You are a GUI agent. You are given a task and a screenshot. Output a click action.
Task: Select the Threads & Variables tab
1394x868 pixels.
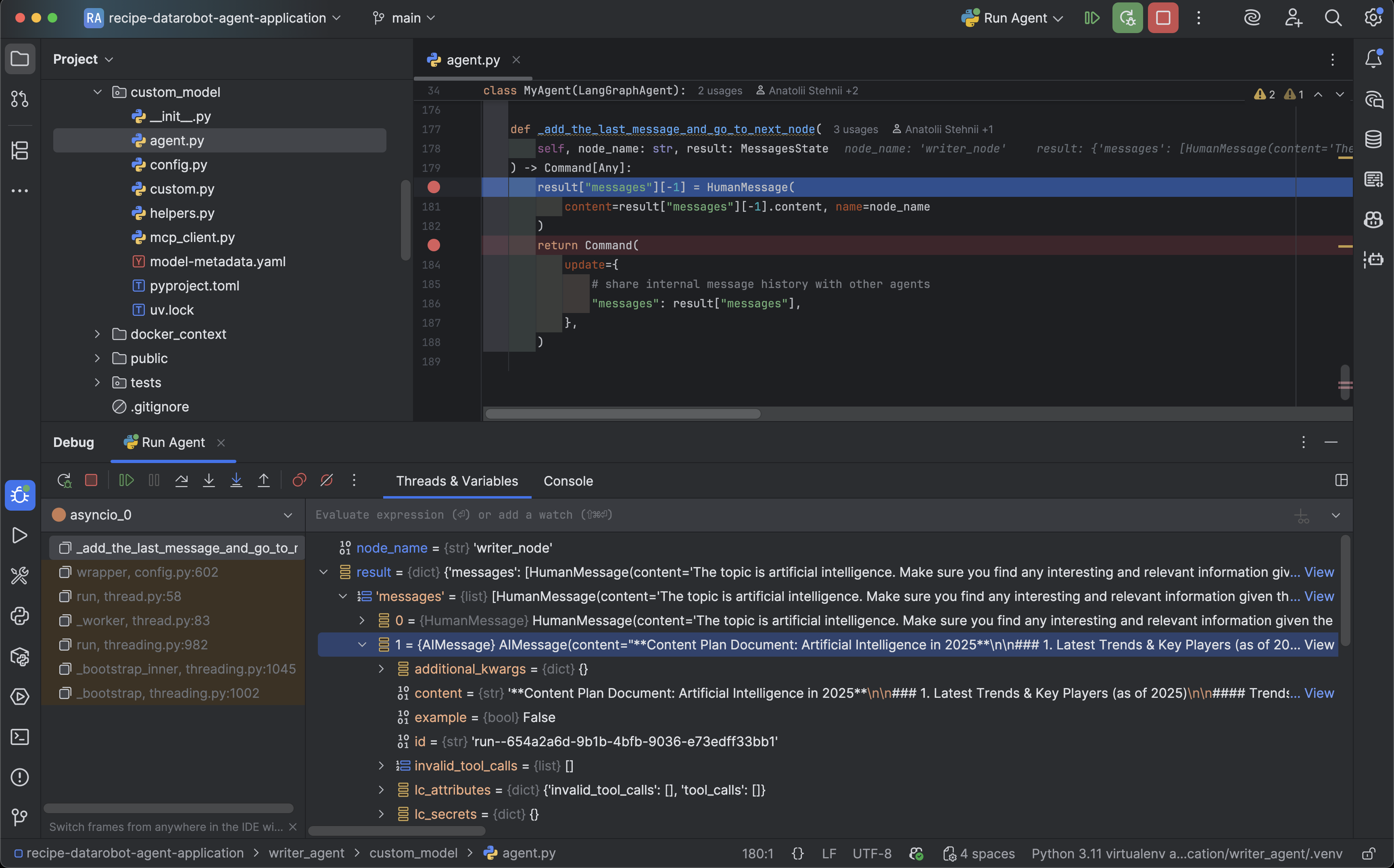click(457, 481)
